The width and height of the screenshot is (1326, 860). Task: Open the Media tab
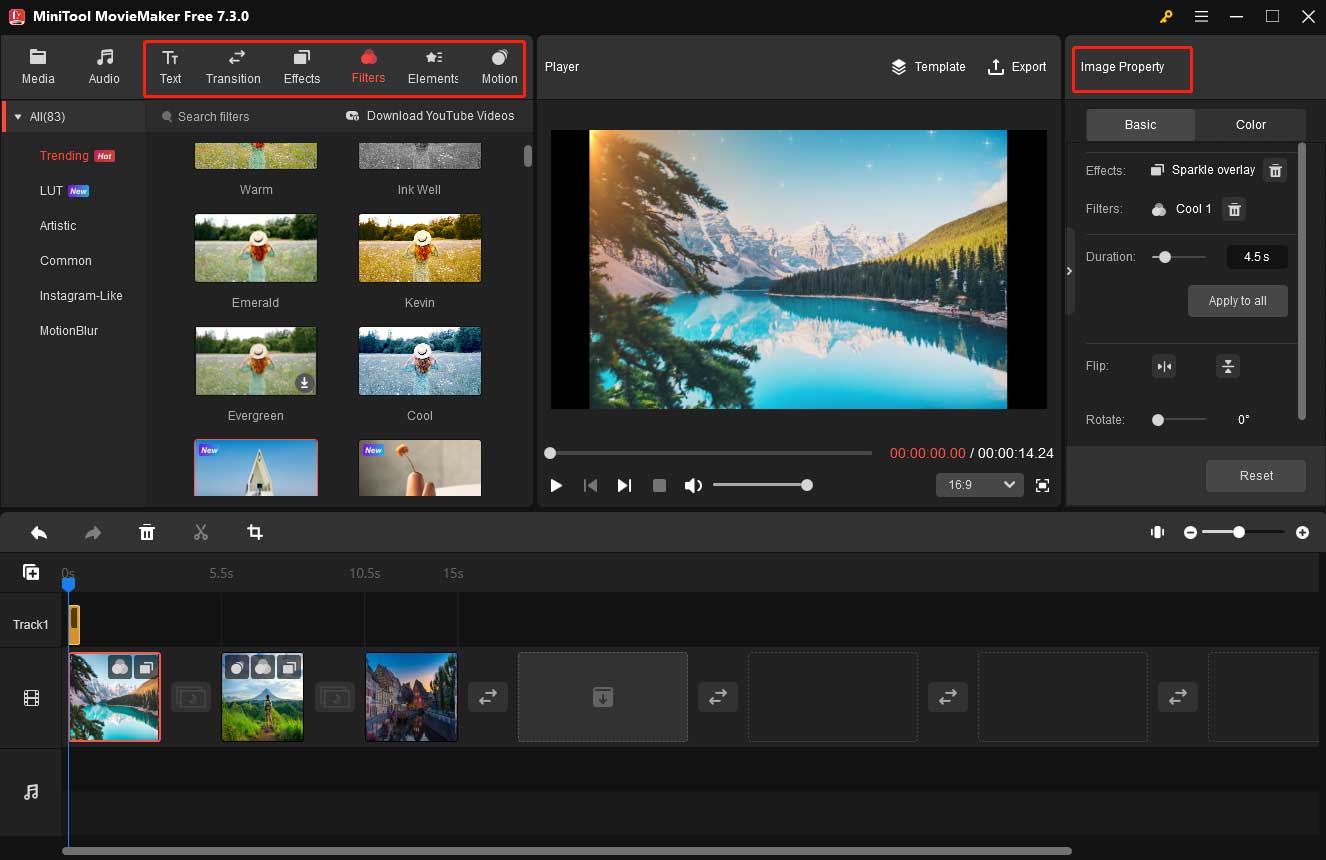coord(38,66)
